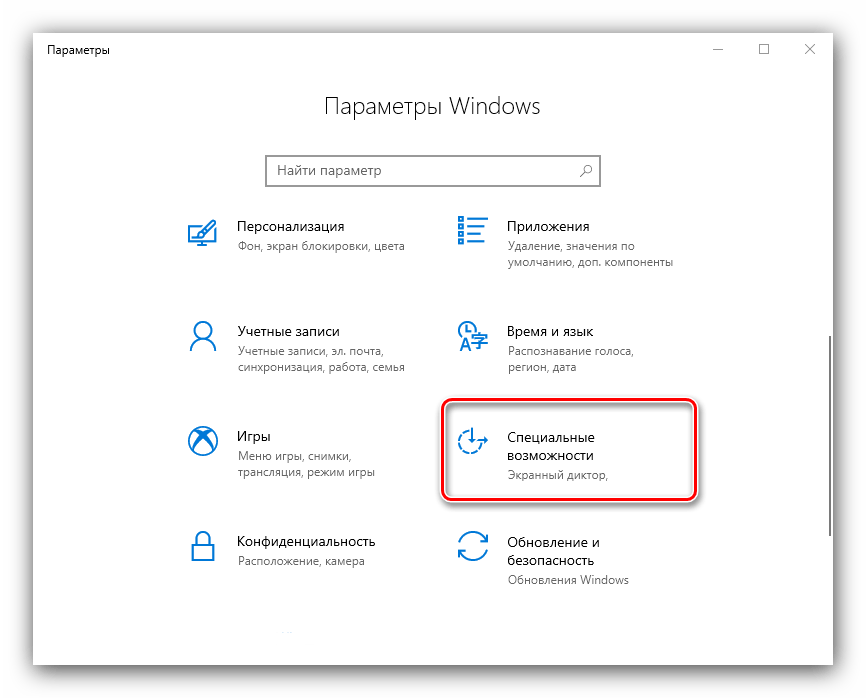Open the Приложения settings heading

pos(548,226)
